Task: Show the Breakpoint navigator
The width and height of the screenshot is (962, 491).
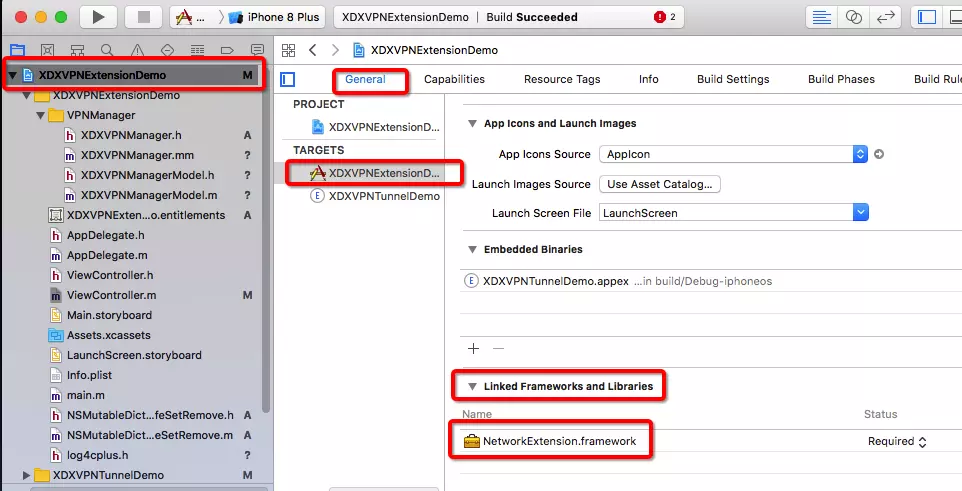Action: (x=226, y=50)
